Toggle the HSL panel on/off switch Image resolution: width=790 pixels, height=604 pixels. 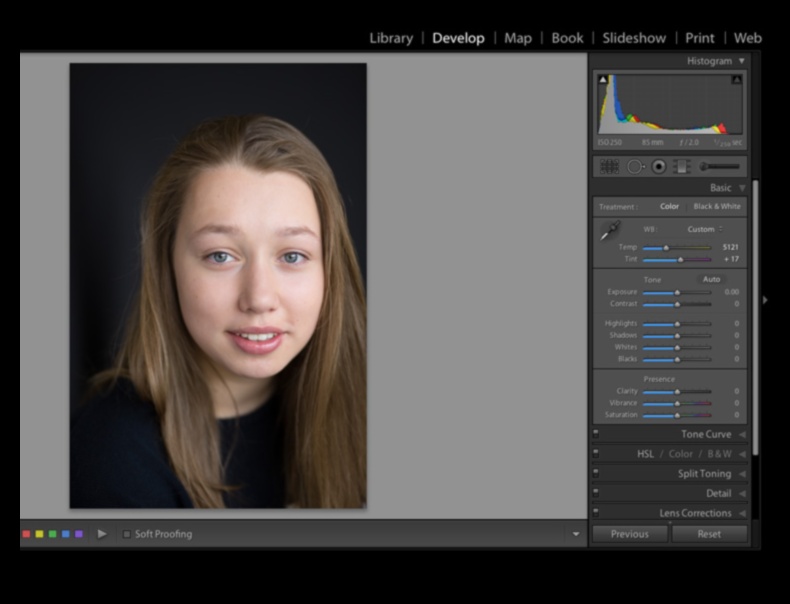tap(596, 453)
